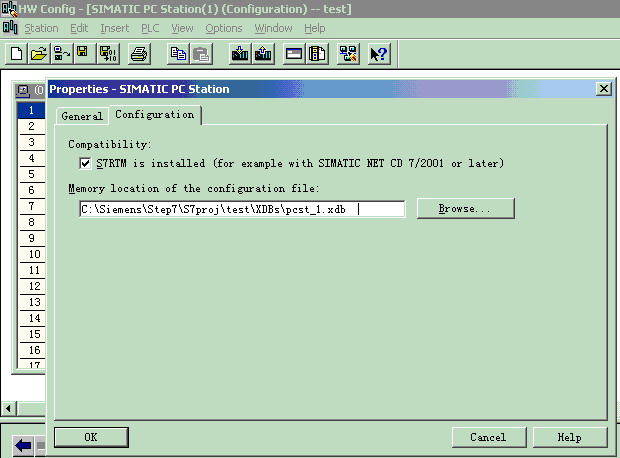Click the New station toolbar icon
620x458 pixels.
tap(16, 53)
